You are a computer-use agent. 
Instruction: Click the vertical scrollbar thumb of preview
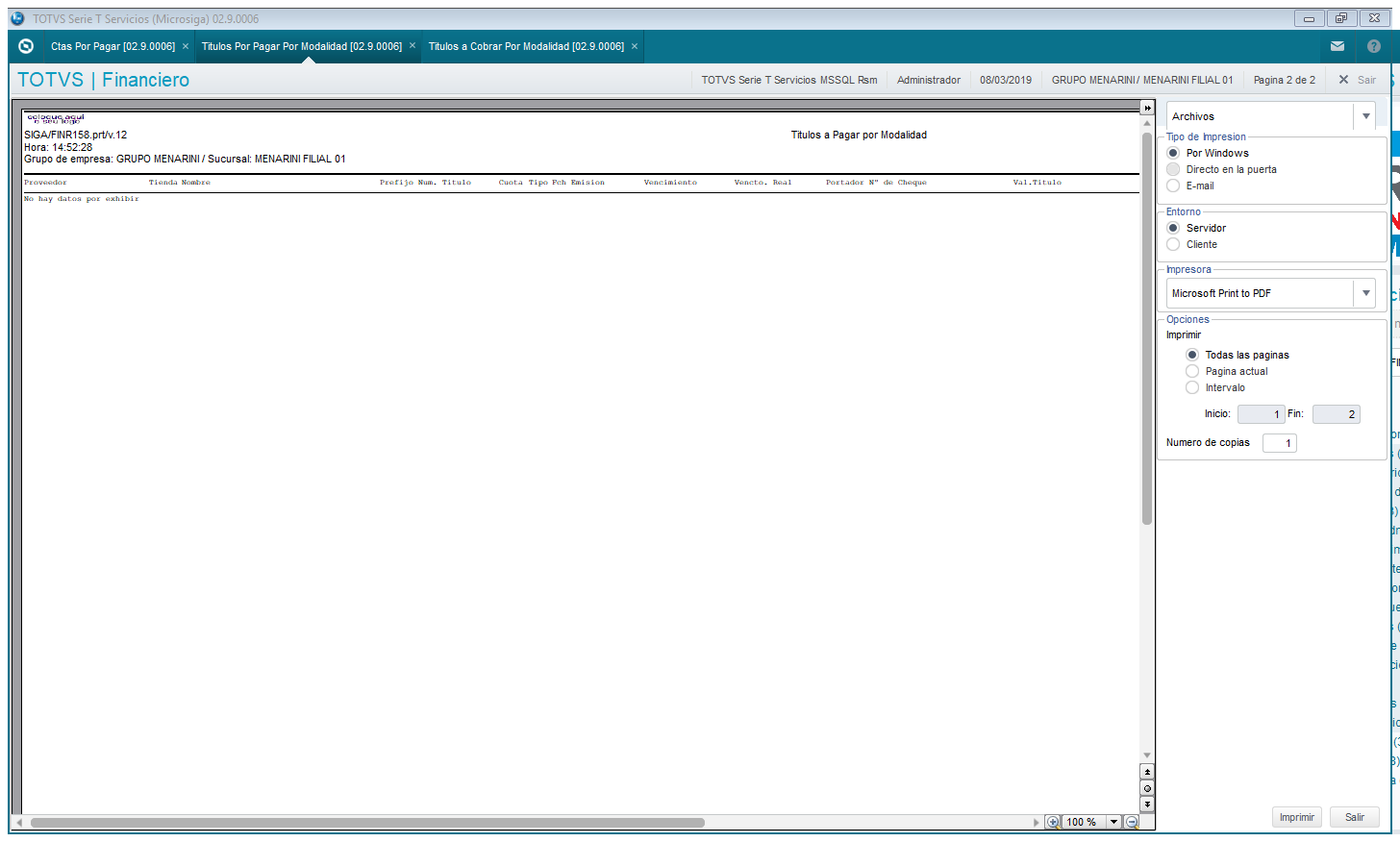coord(1147,329)
